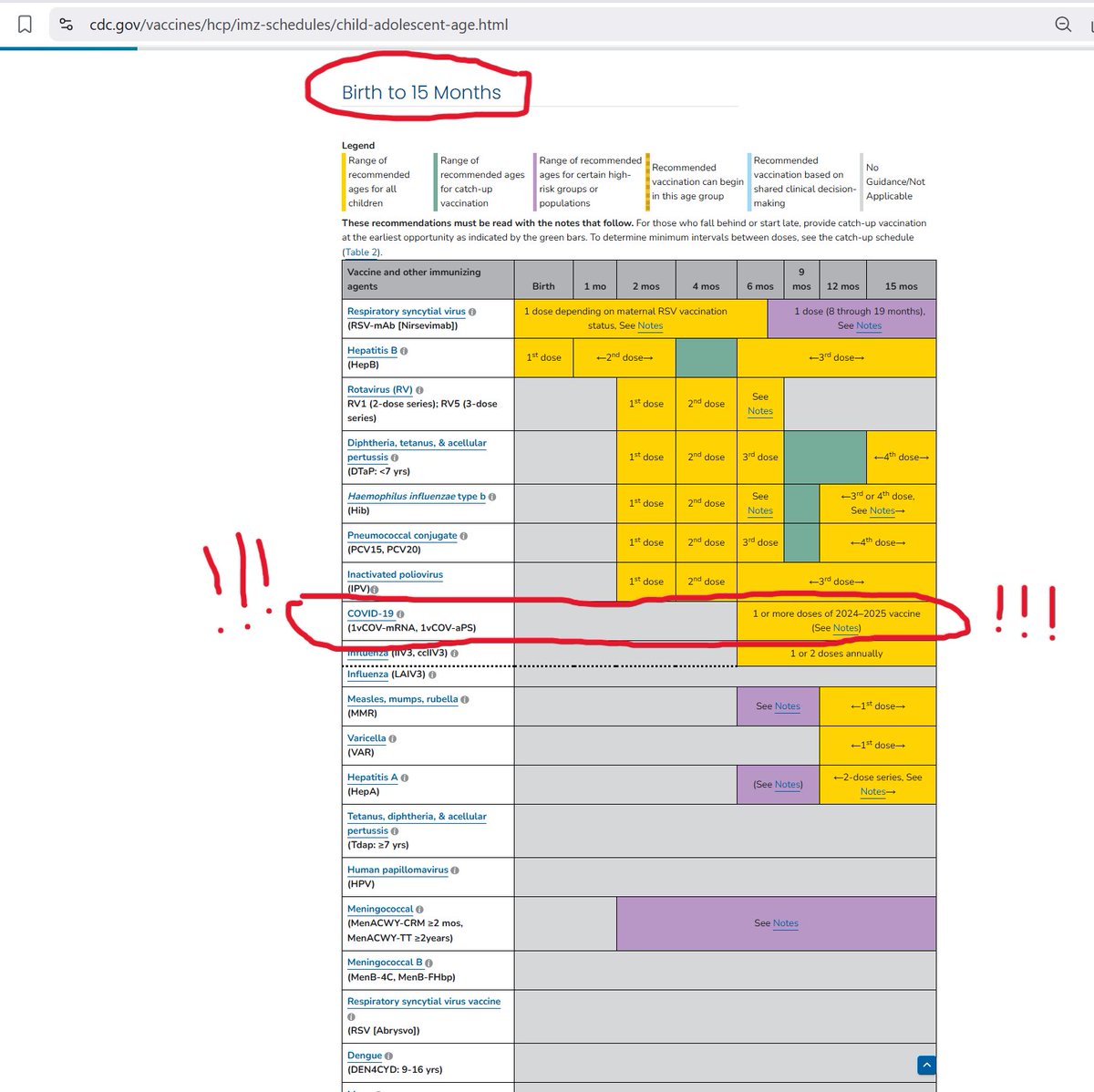This screenshot has height=1092, width=1094.
Task: Open the Rotavirus (RV) link
Action: [x=380, y=390]
